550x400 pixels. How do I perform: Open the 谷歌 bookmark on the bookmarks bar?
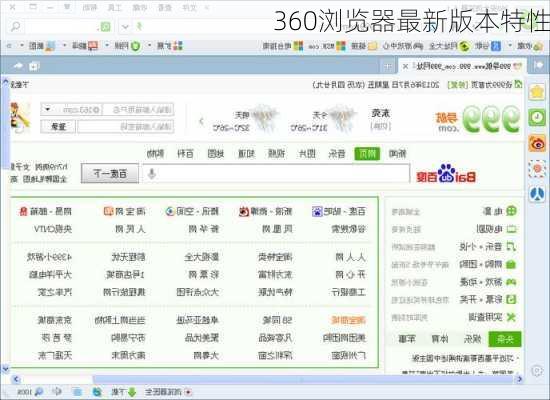tap(488, 46)
